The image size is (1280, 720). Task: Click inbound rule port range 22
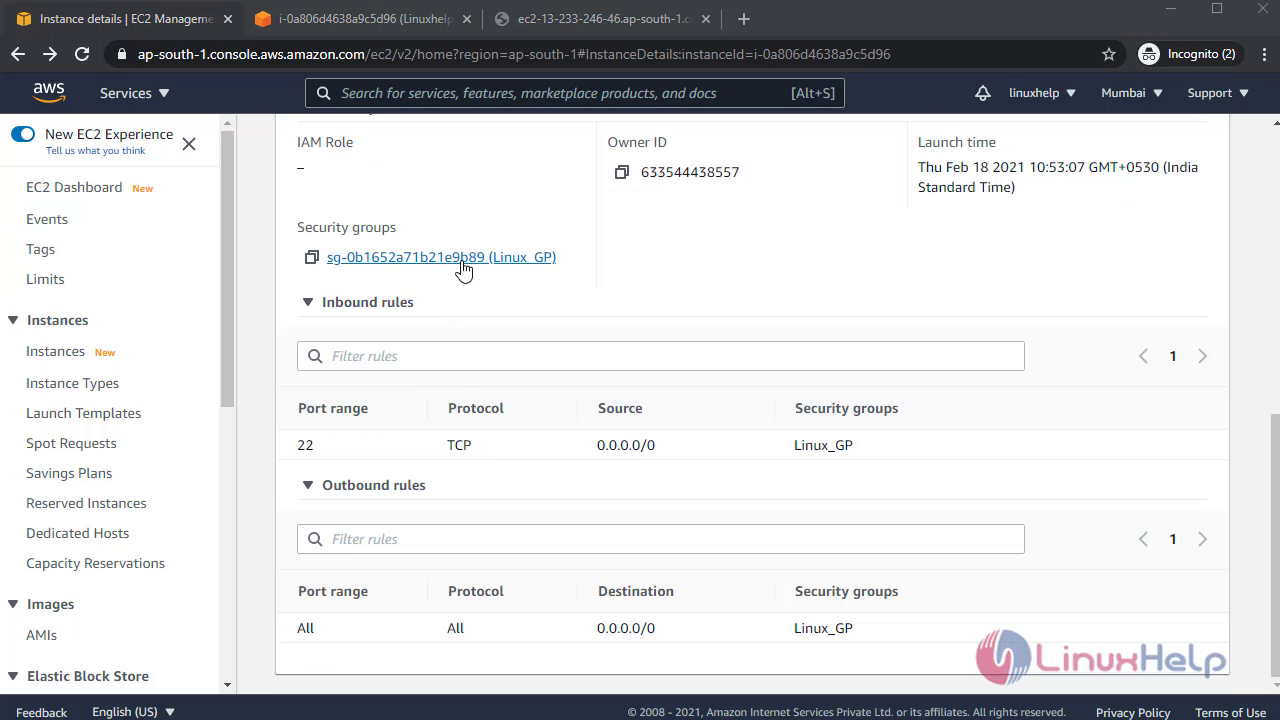(x=305, y=445)
